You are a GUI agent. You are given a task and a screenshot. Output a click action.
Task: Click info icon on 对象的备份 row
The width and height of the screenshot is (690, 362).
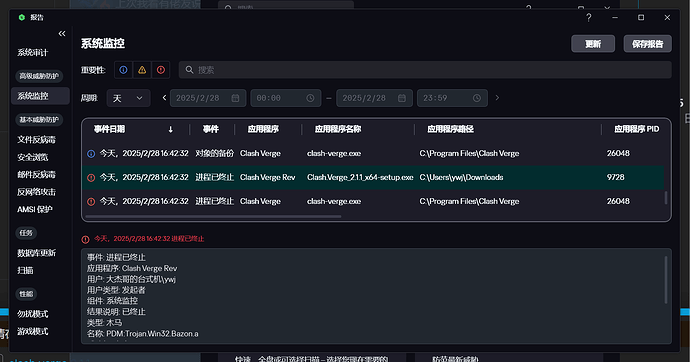pyautogui.click(x=91, y=154)
